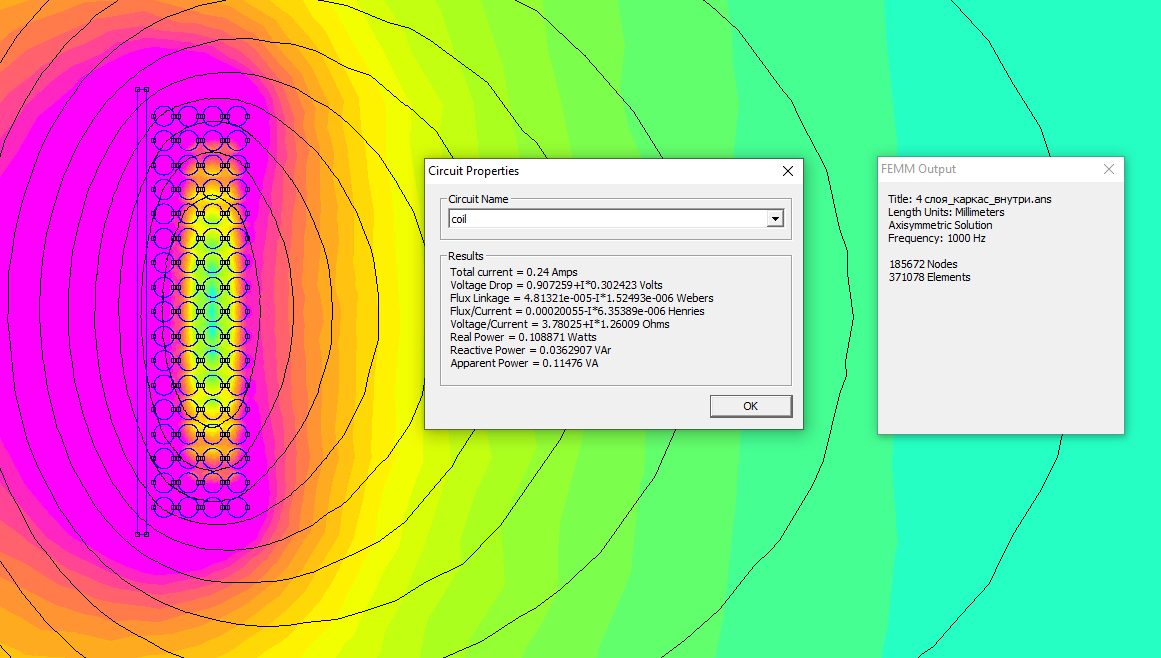Click Axisymmetric Solution text in FEMM Output
Viewport: 1161px width, 658px height.
pyautogui.click(x=940, y=225)
